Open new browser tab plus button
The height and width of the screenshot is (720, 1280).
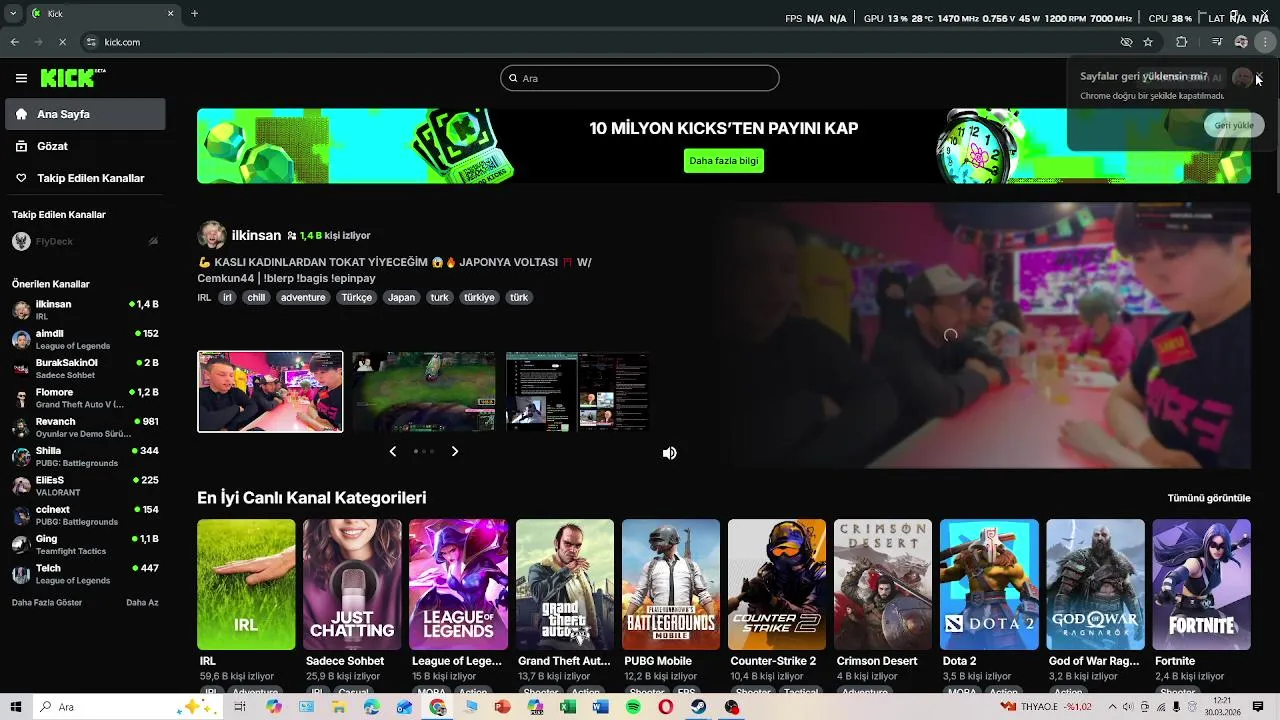click(194, 14)
